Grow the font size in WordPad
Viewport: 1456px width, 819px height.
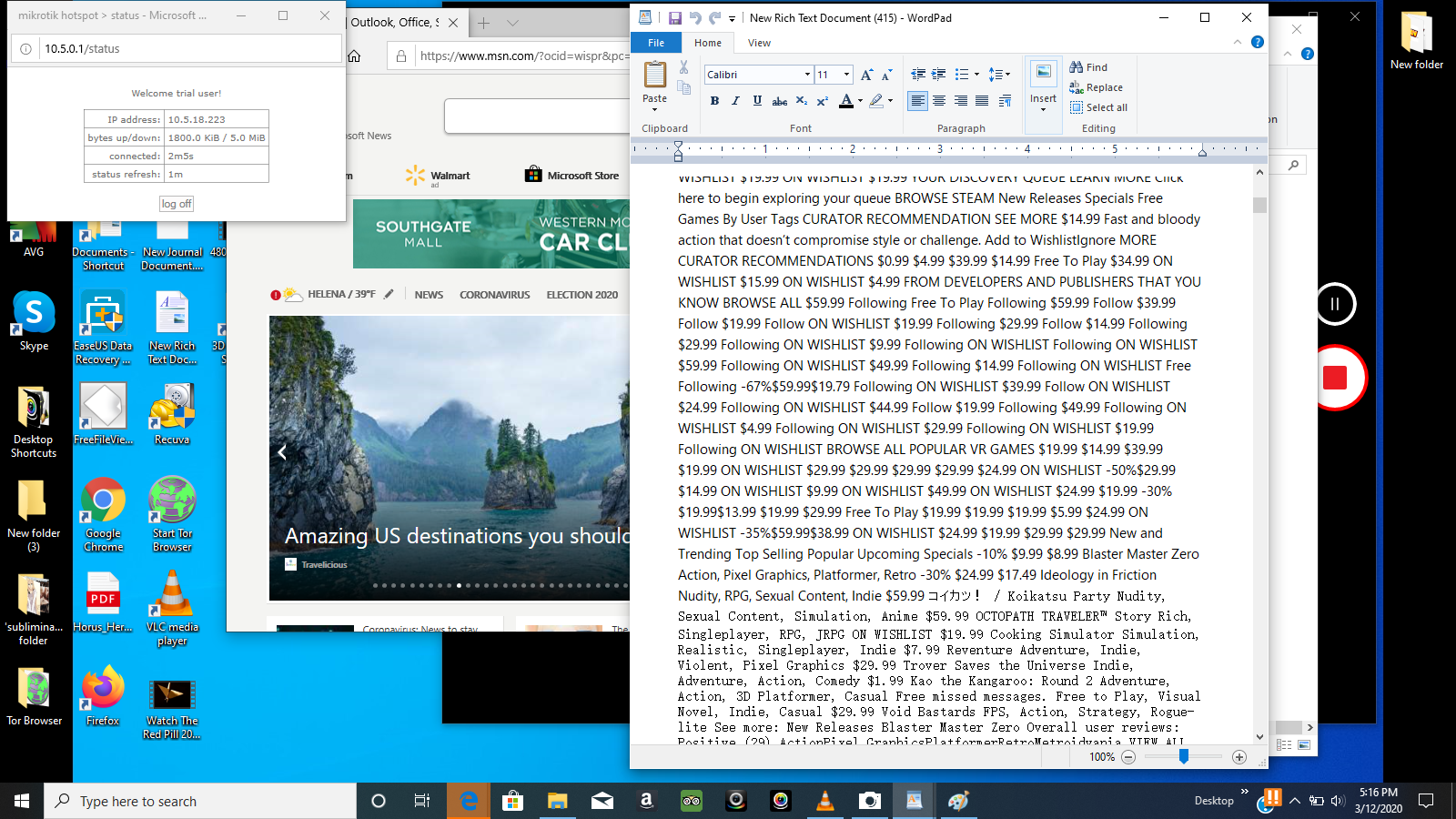pos(866,75)
